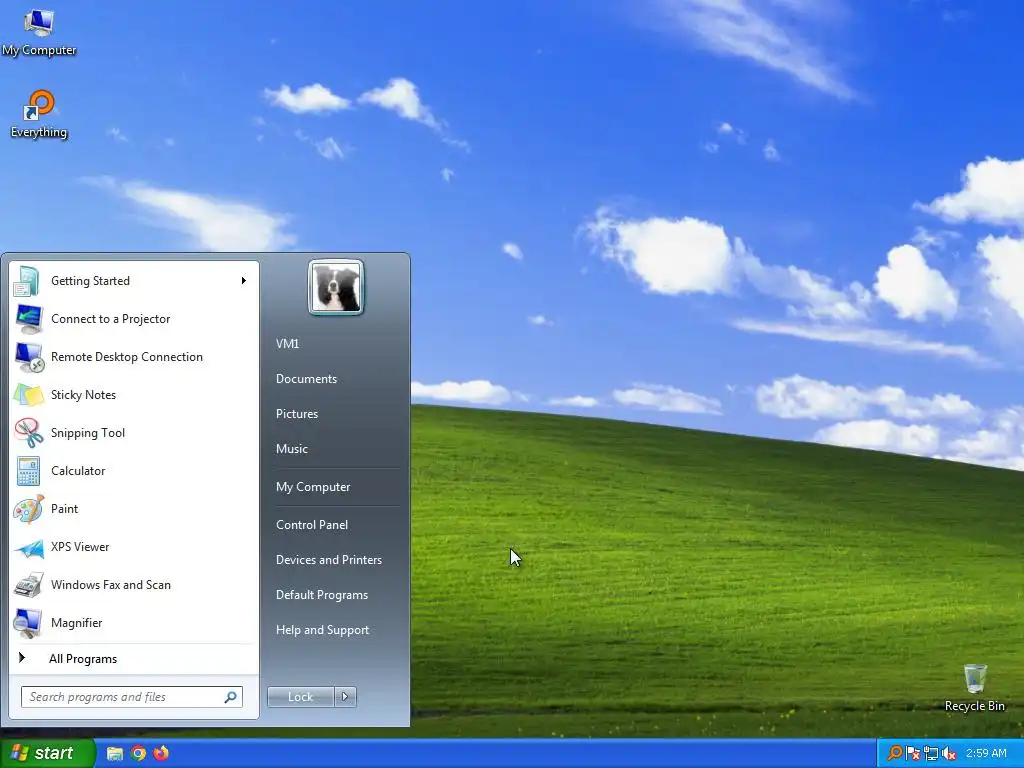This screenshot has height=768, width=1024.
Task: Open Music from the Start menu
Action: [291, 449]
